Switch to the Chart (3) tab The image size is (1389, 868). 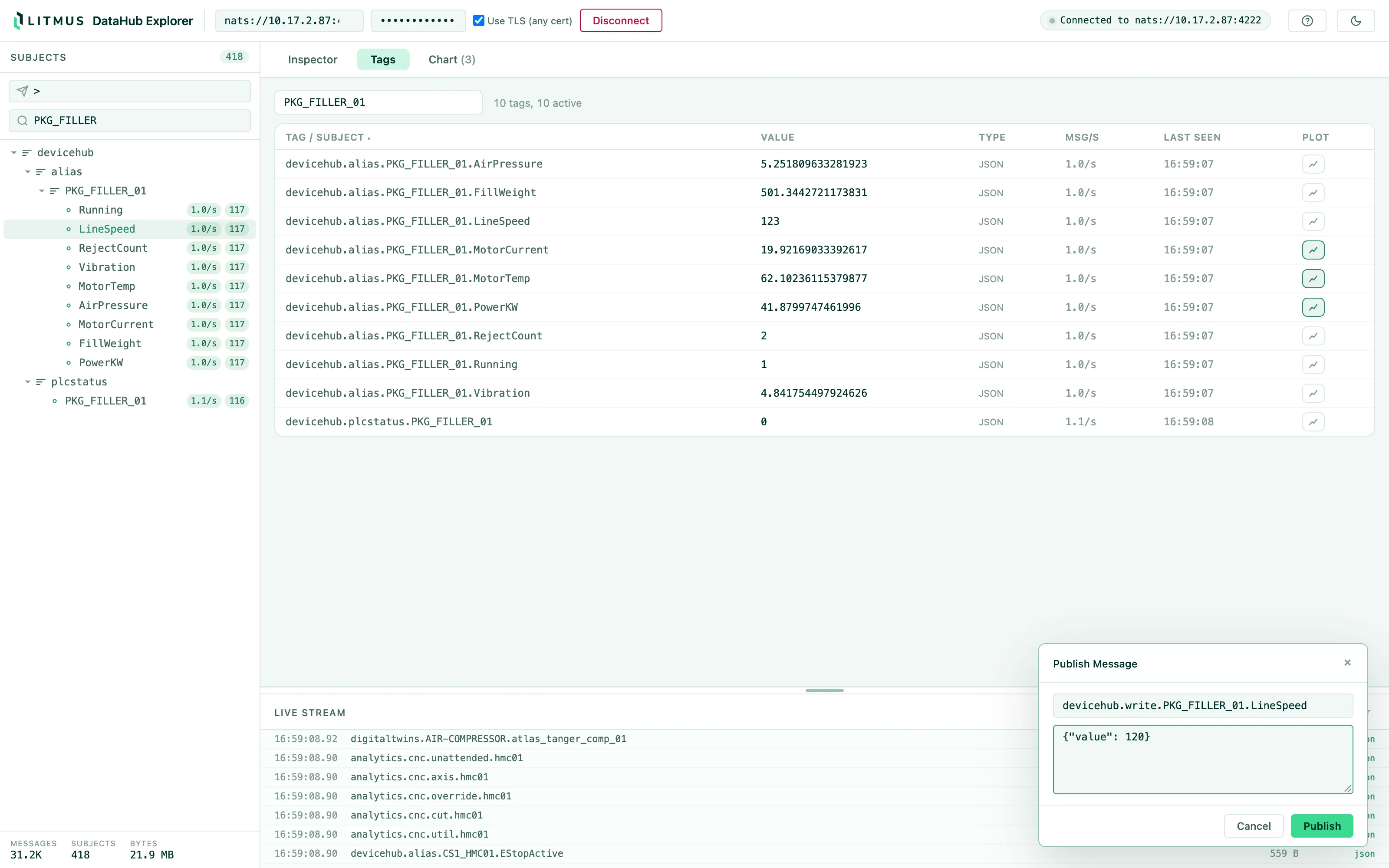(x=452, y=60)
